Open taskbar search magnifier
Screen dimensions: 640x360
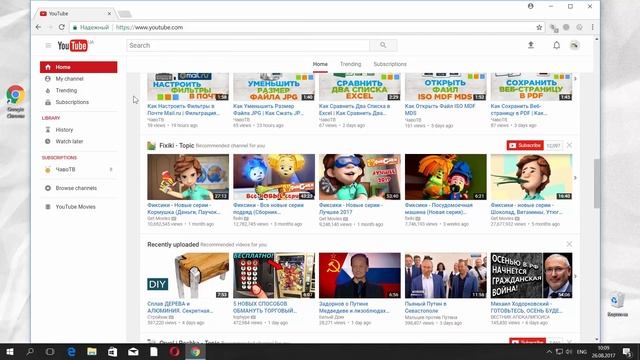[x=30, y=351]
